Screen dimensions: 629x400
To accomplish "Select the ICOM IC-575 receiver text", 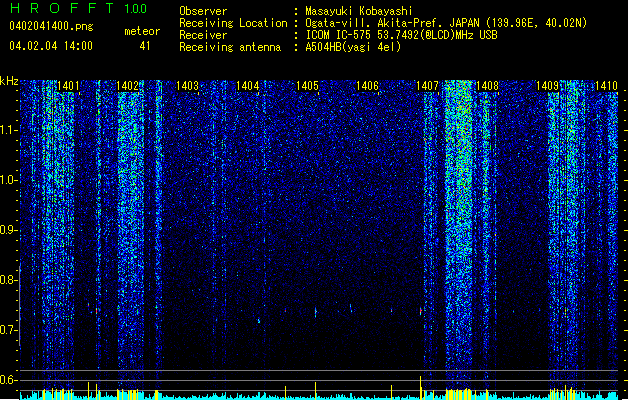I will 402,35.
